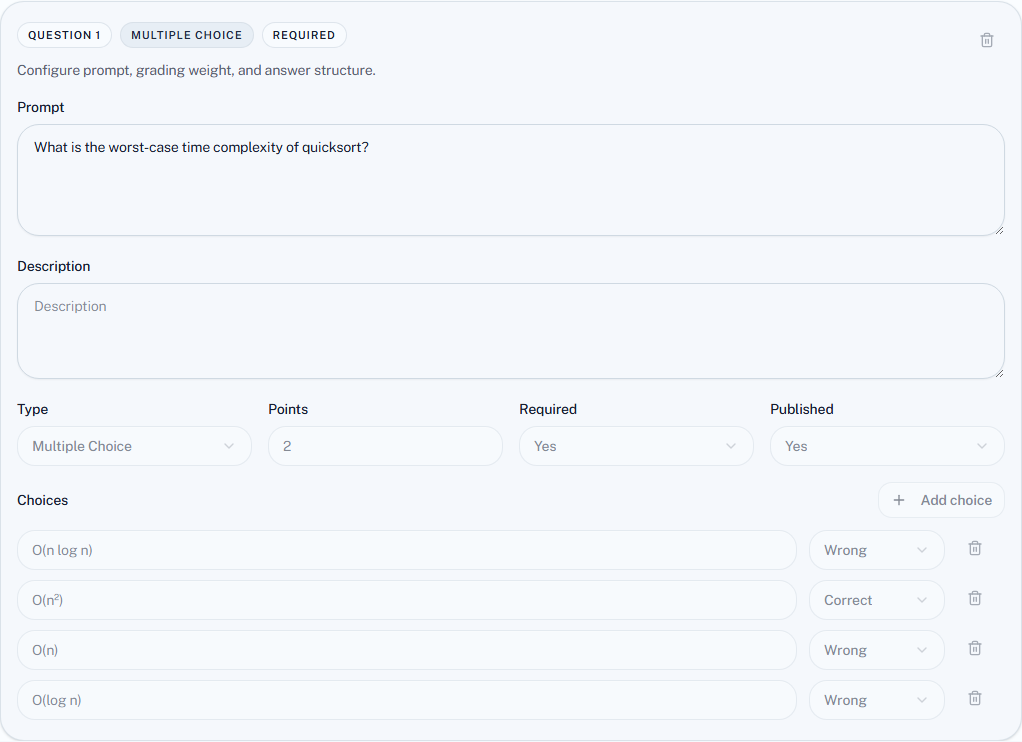Remove the O(log n) choice
The height and width of the screenshot is (742, 1022).
click(x=974, y=698)
